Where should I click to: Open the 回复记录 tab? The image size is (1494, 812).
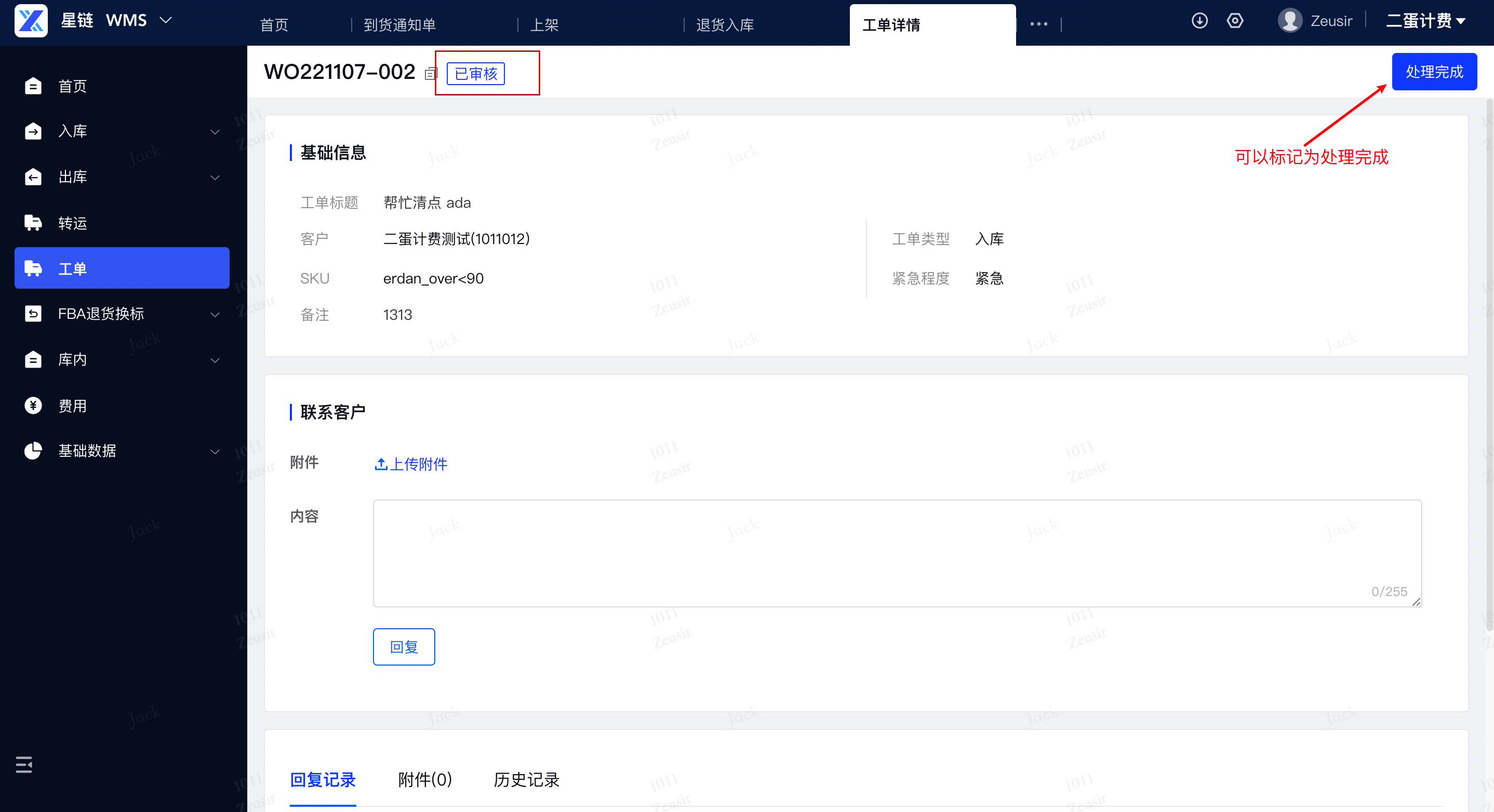point(323,779)
